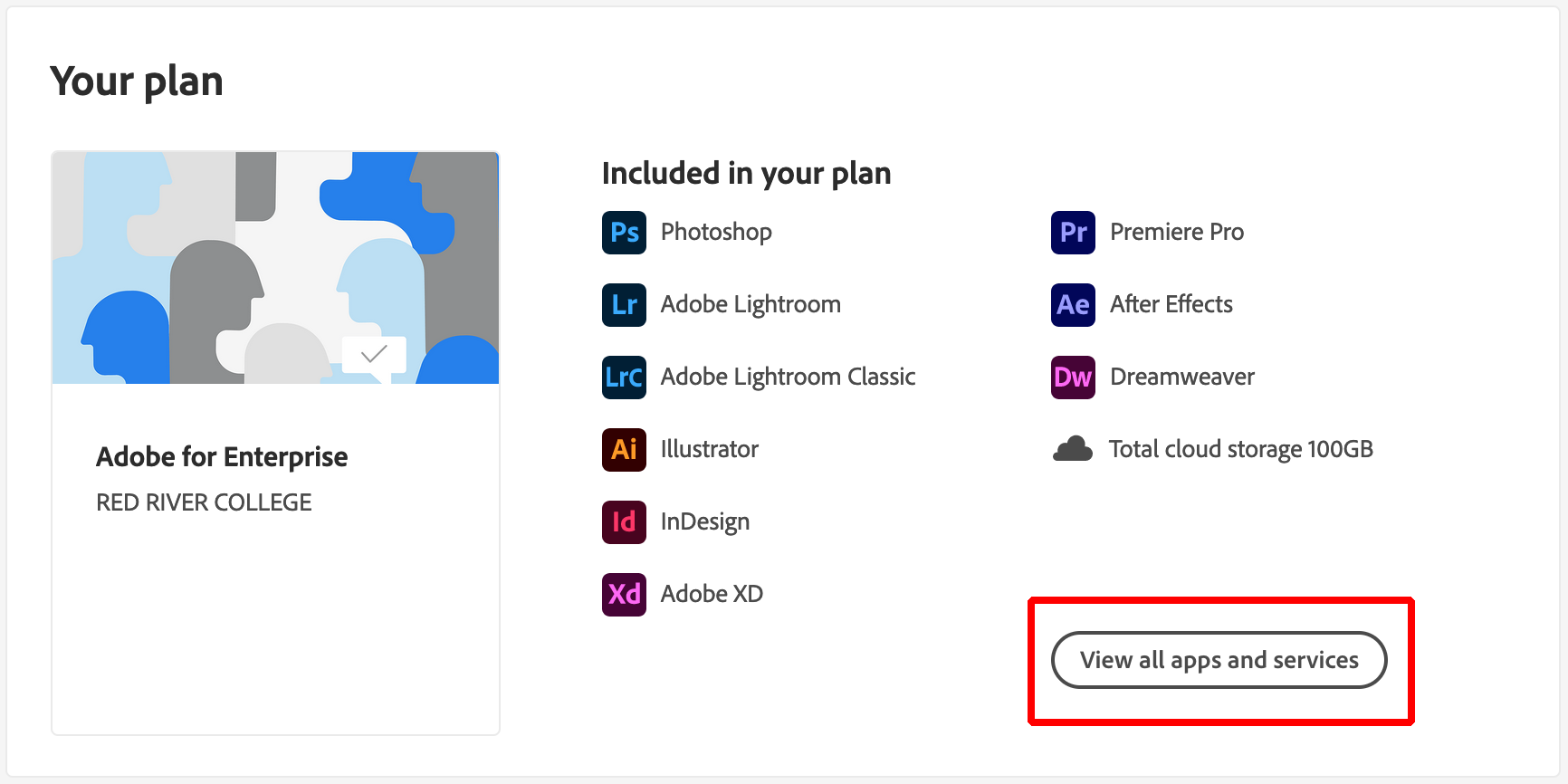The width and height of the screenshot is (1568, 784).
Task: Open the Adobe for Enterprise plan link
Action: coord(222,456)
